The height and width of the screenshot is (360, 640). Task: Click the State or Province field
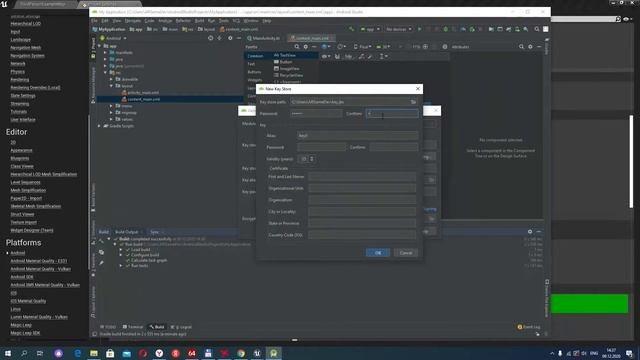coord(362,223)
